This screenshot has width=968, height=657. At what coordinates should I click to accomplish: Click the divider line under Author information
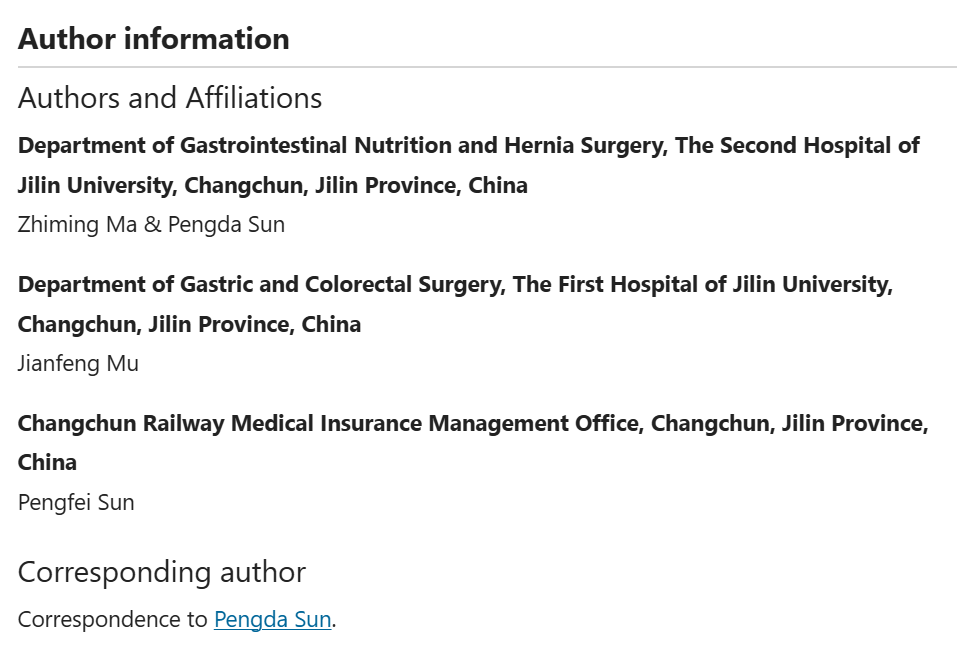pyautogui.click(x=487, y=67)
